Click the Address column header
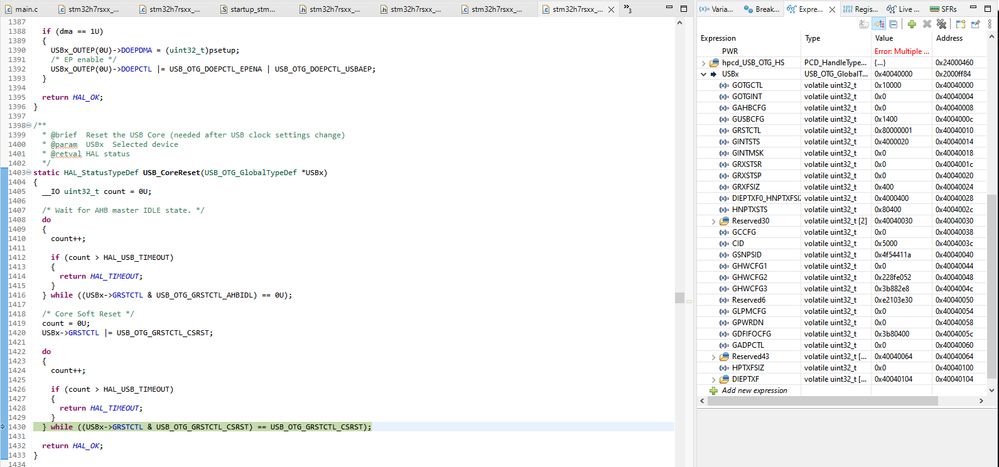The height and width of the screenshot is (467, 999). coord(959,38)
